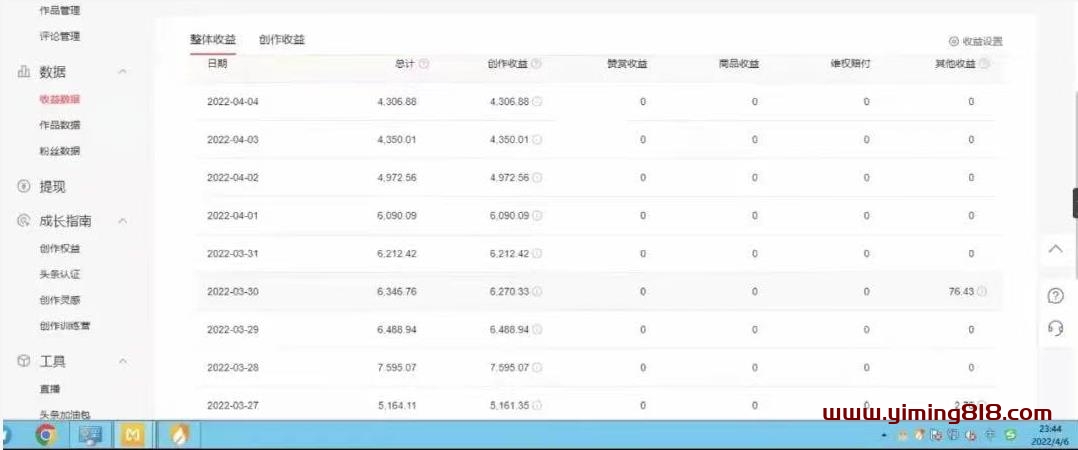Open 创作权益 in the sidebar
The width and height of the screenshot is (1078, 450).
click(x=60, y=249)
